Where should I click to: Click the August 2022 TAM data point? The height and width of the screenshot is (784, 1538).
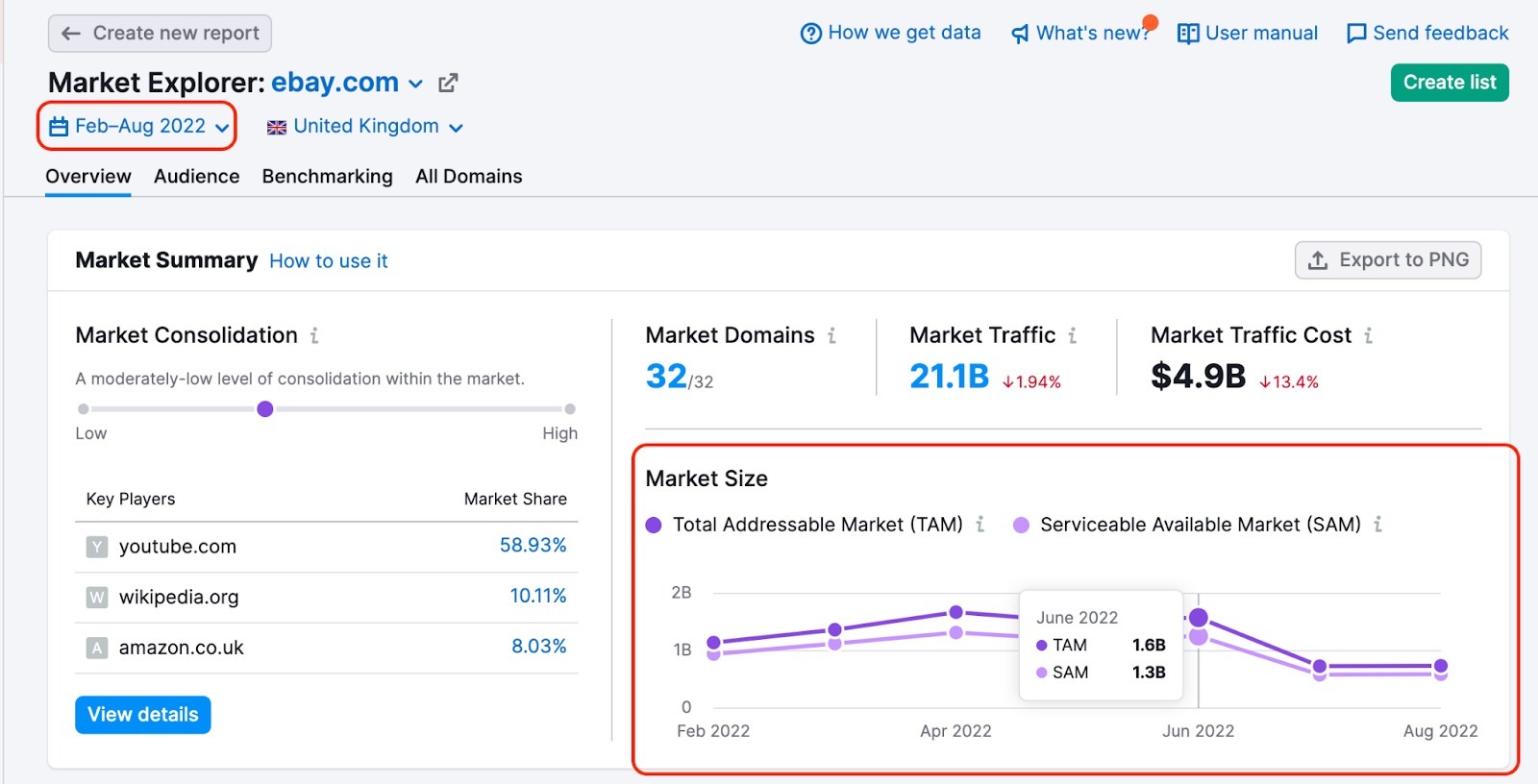coord(1441,666)
